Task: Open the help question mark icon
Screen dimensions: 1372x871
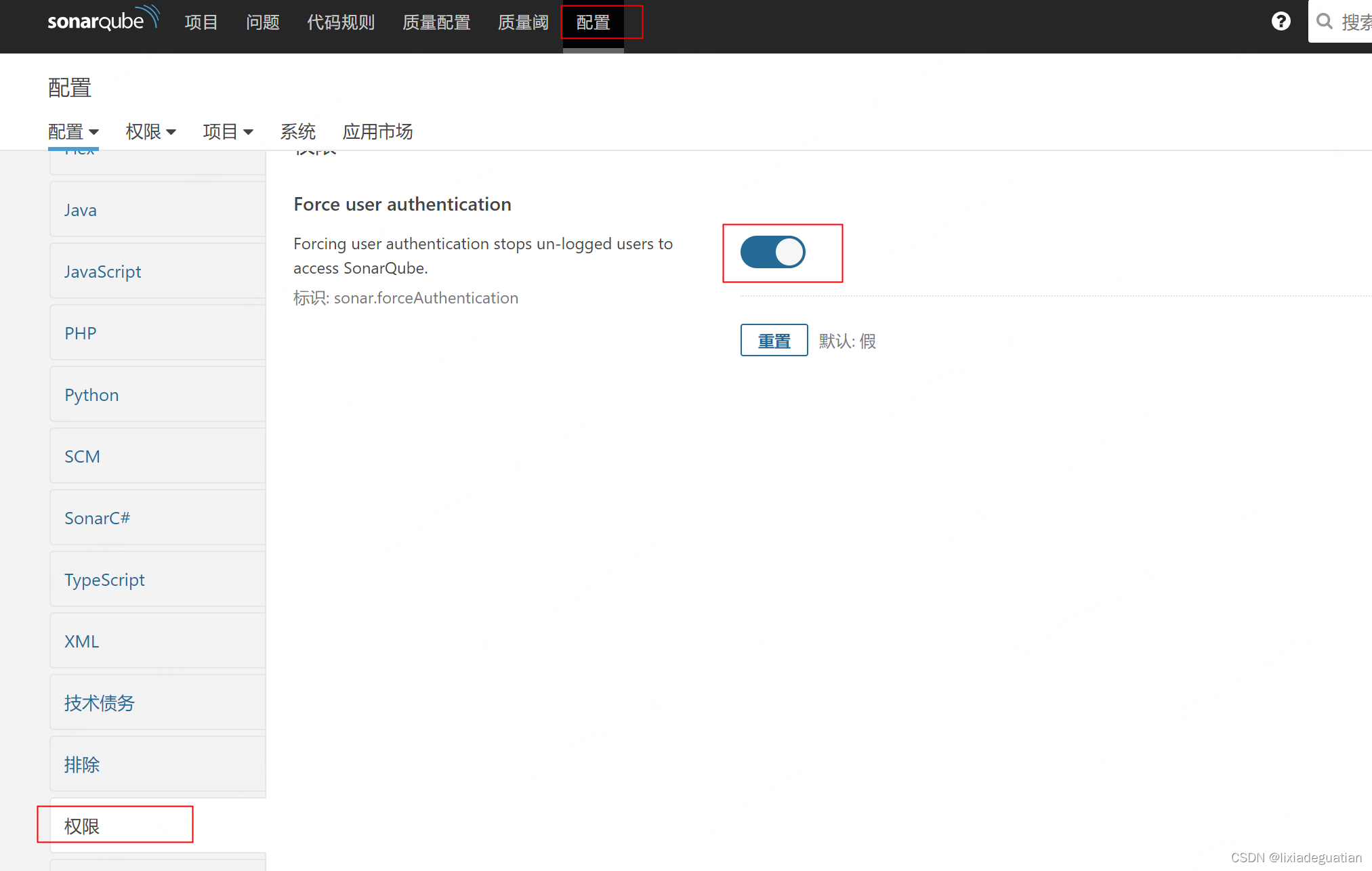Action: tap(1281, 22)
